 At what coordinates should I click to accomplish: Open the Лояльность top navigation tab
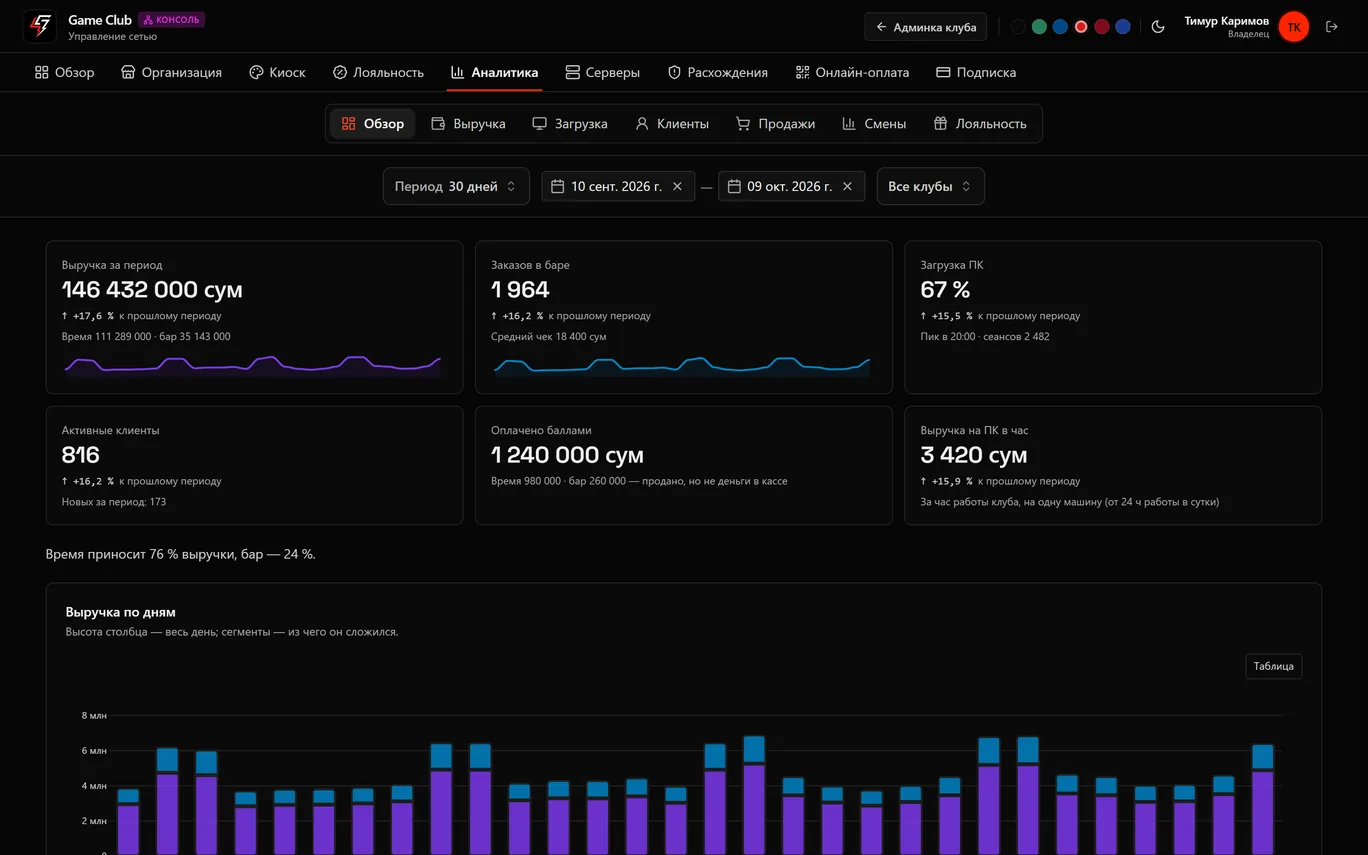378,72
